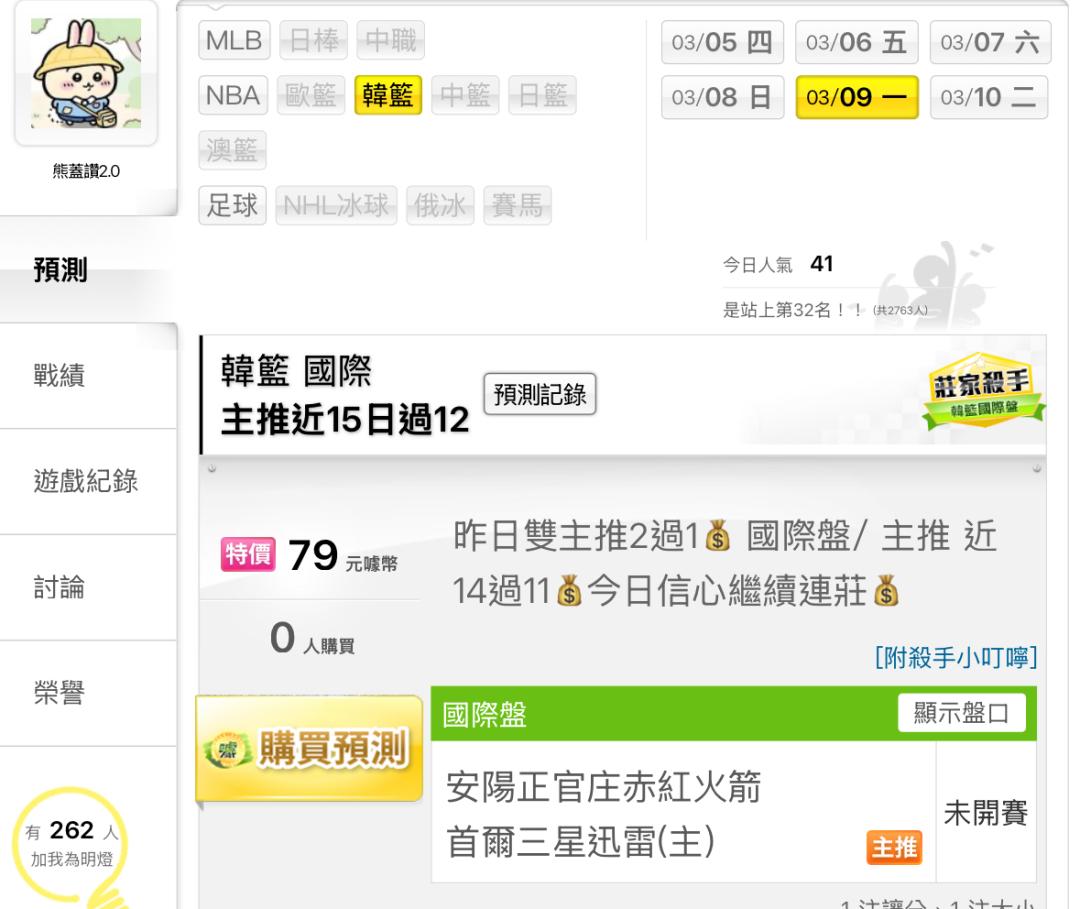Open the 熊蓋讚2.0 rabbit avatar
The width and height of the screenshot is (1080, 909).
[86, 73]
